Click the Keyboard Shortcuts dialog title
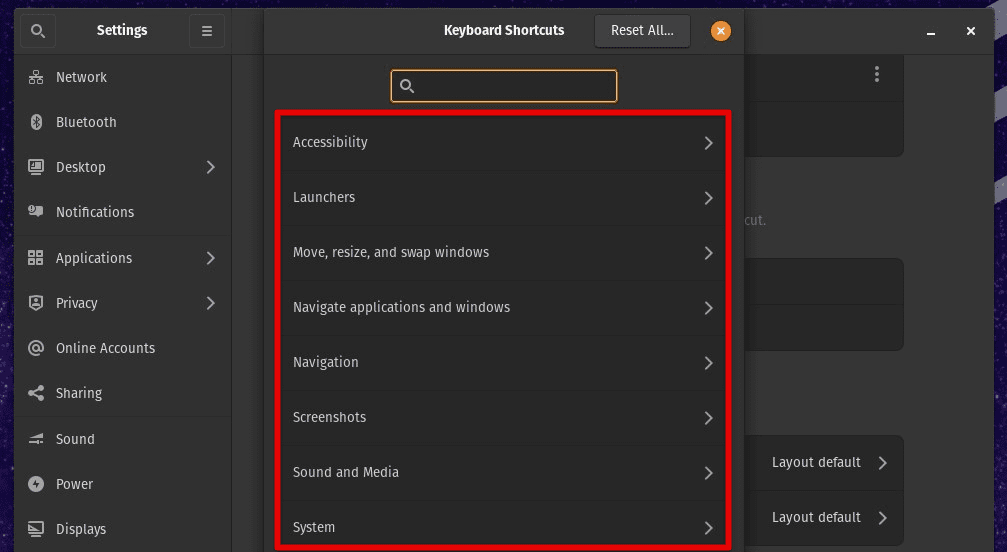The width and height of the screenshot is (1007, 552). (504, 31)
